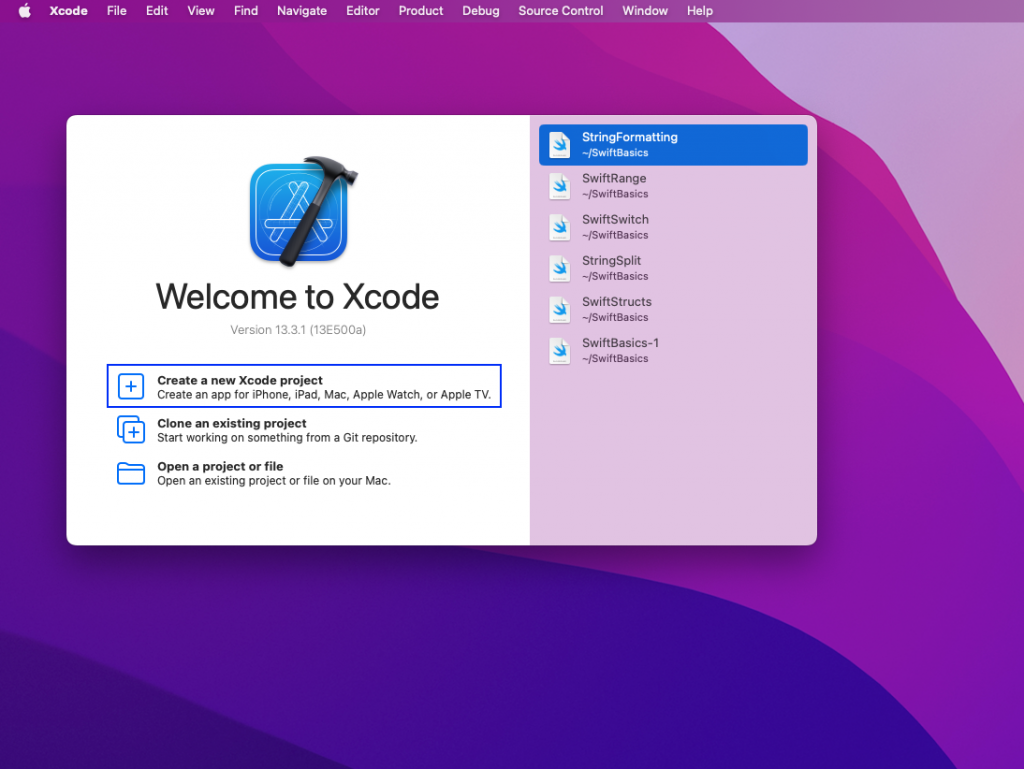The image size is (1024, 769).
Task: Click 'Open an existing project or file' description
Action: [x=274, y=480]
